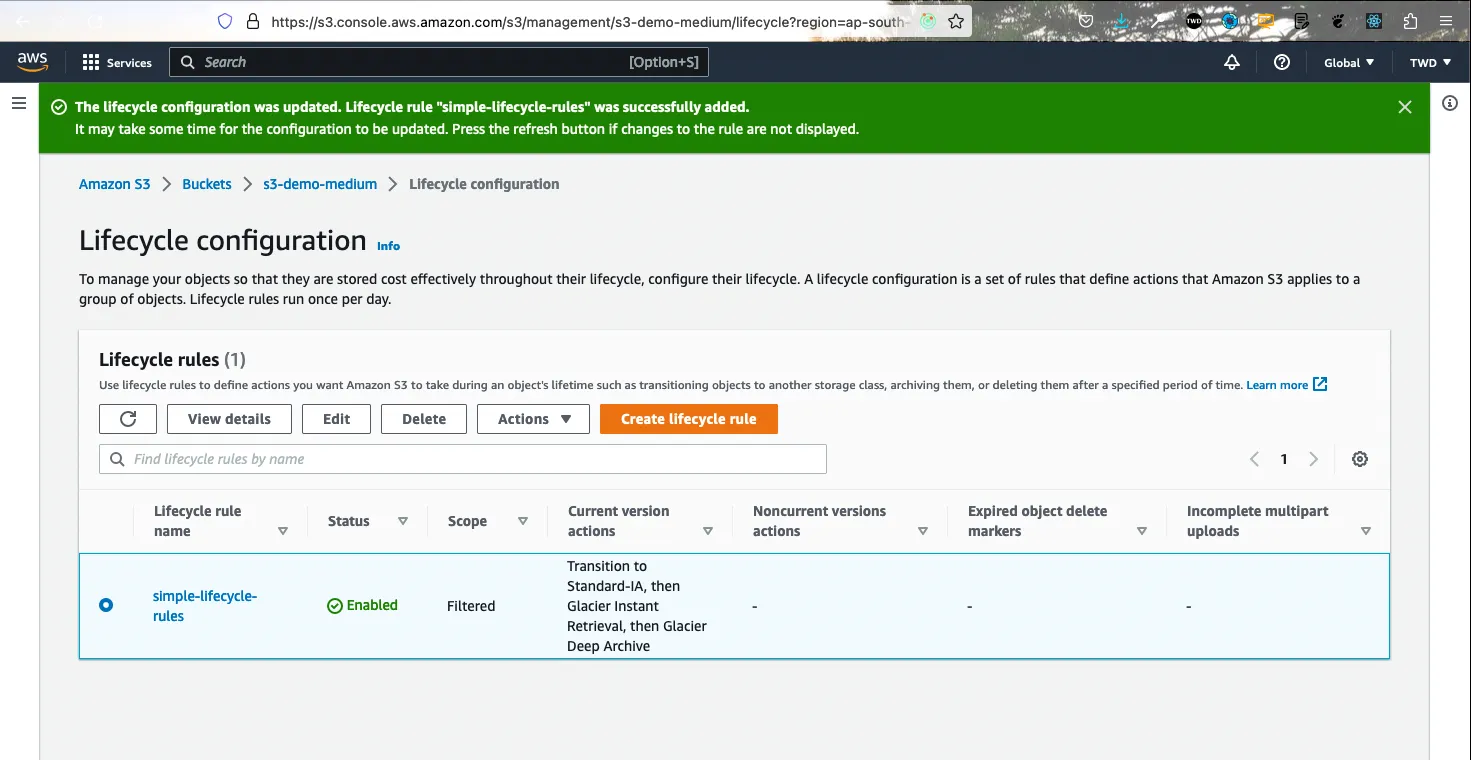The width and height of the screenshot is (1471, 760).
Task: Open the Info link beside Lifecycle configuration
Action: pyautogui.click(x=388, y=245)
